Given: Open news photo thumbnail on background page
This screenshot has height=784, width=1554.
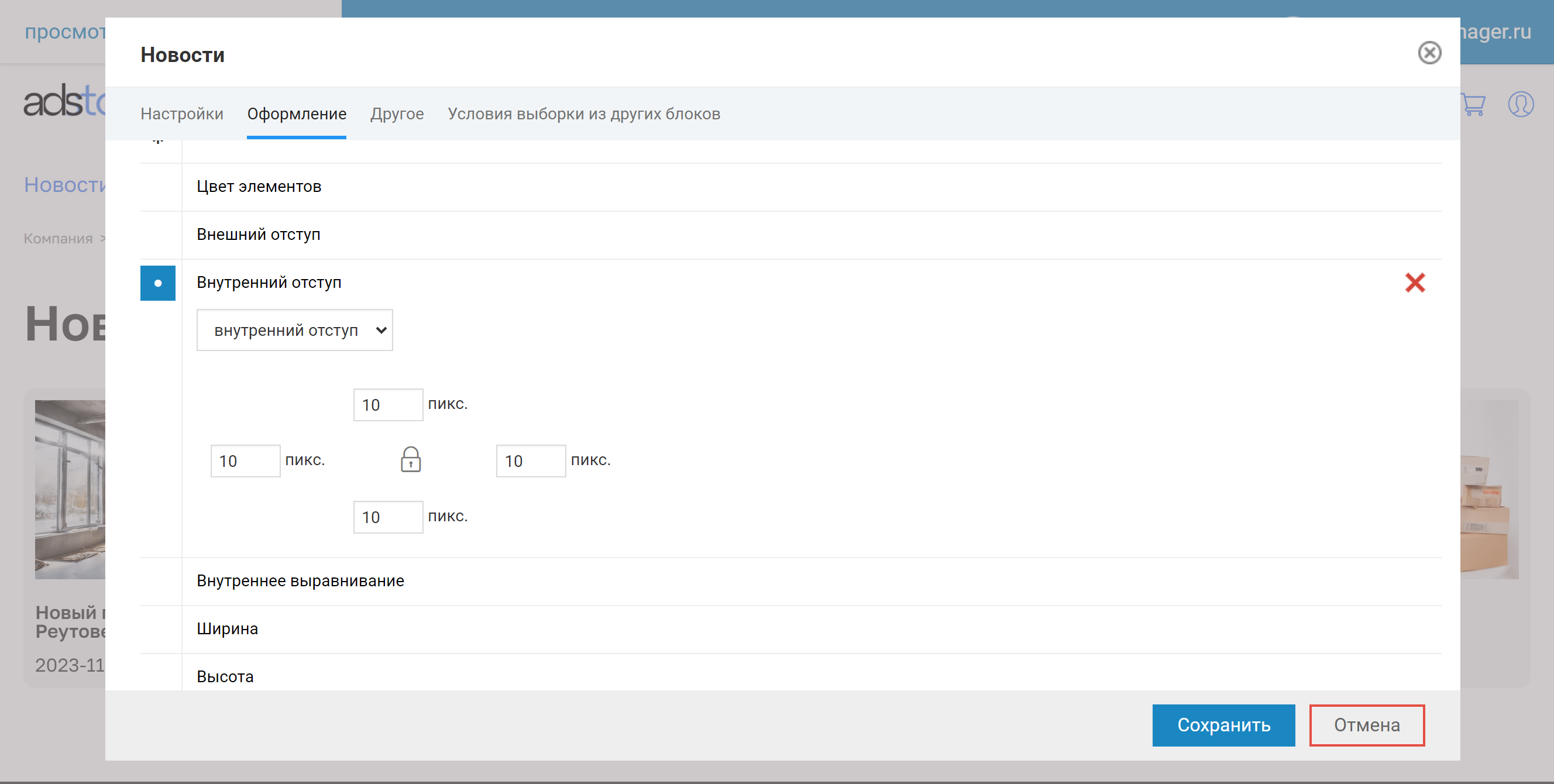Looking at the screenshot, I should click(70, 490).
